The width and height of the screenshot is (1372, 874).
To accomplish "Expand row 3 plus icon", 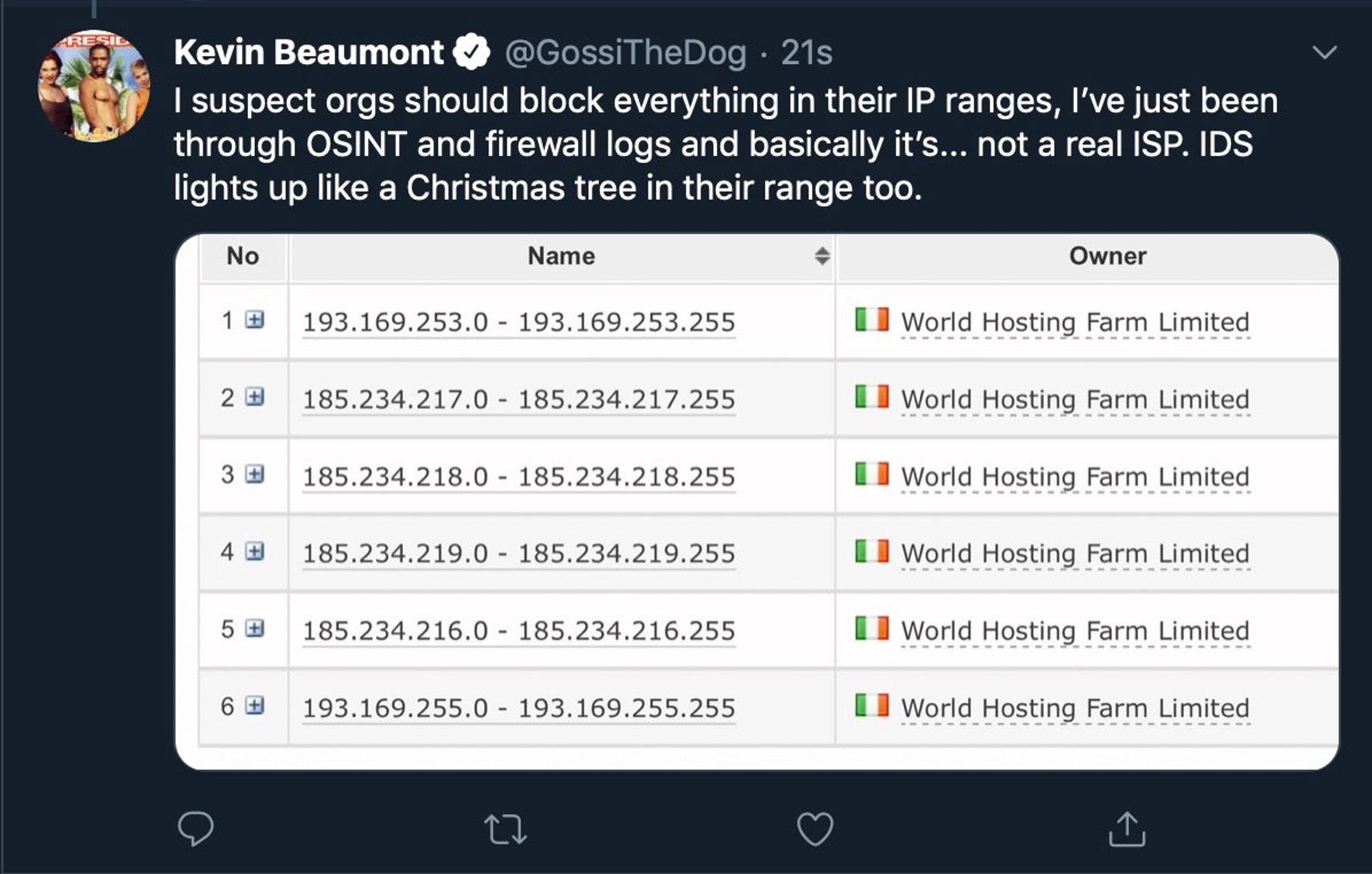I will pos(255,474).
